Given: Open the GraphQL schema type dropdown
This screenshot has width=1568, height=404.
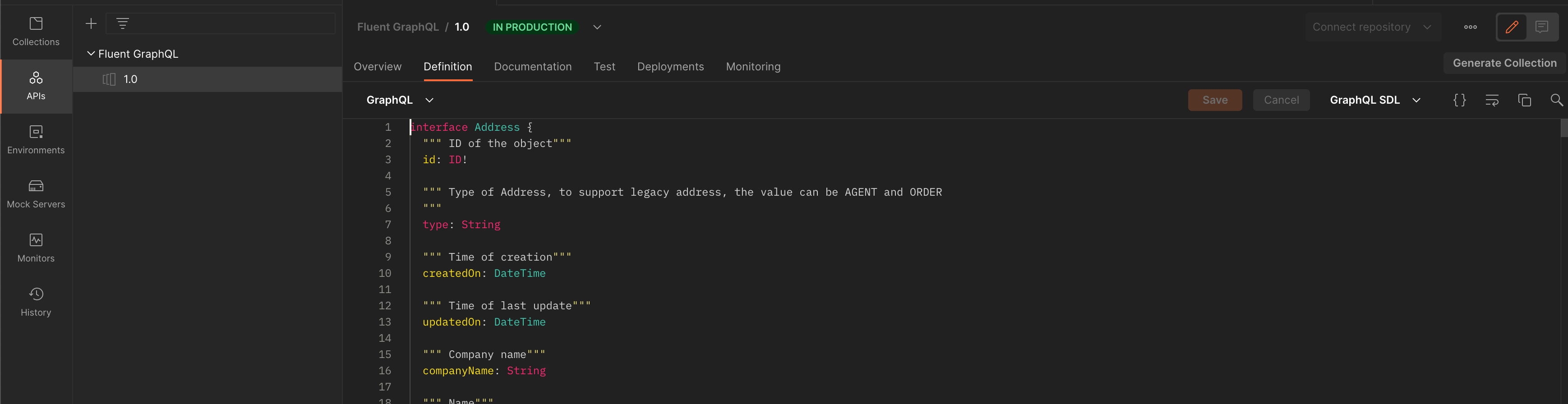Looking at the screenshot, I should (399, 101).
